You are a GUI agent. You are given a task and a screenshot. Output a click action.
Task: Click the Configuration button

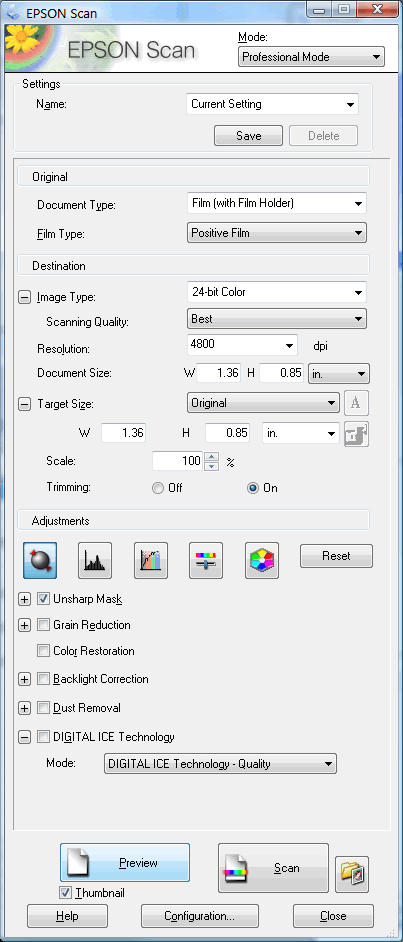click(200, 916)
